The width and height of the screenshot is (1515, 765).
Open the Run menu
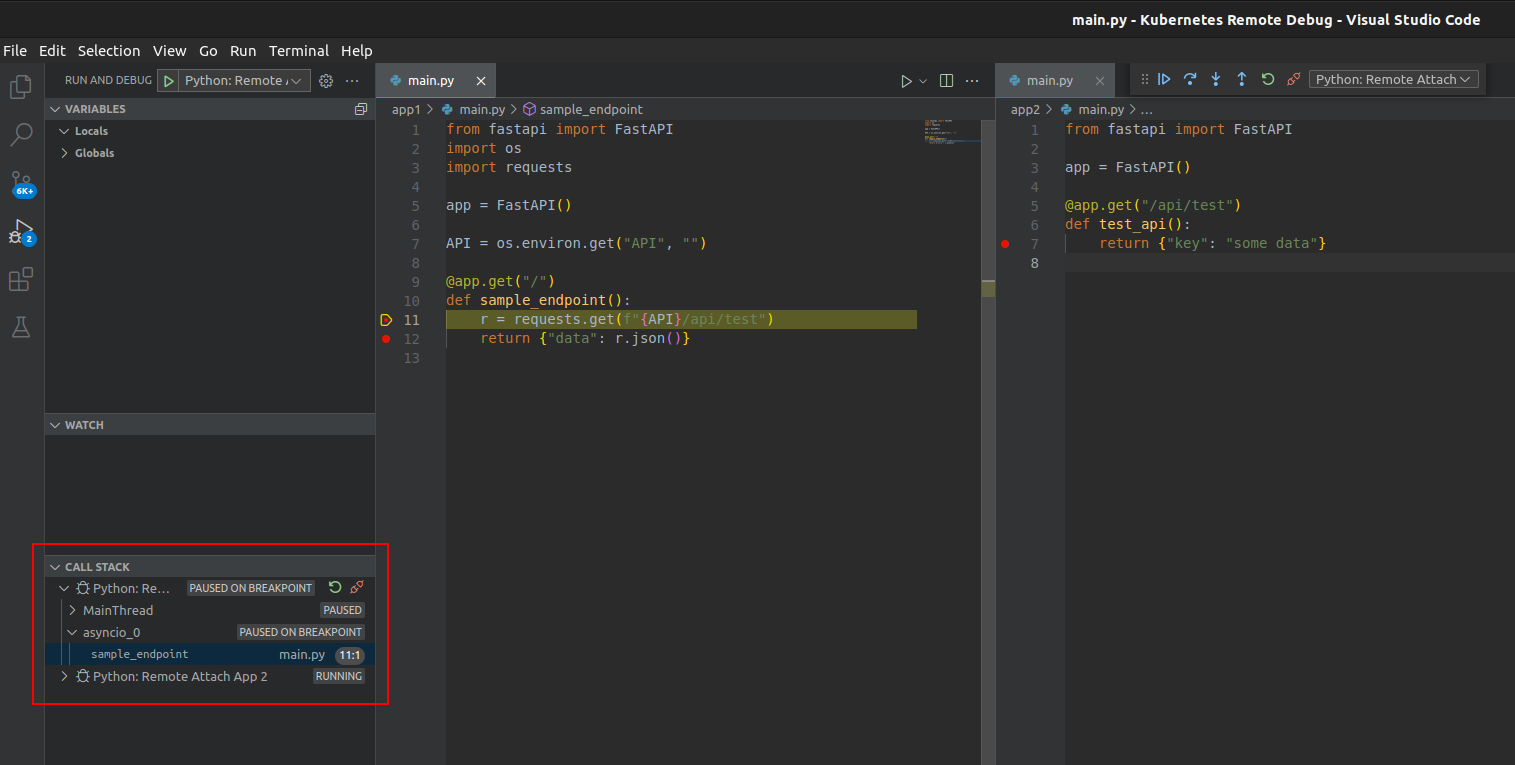pos(243,51)
